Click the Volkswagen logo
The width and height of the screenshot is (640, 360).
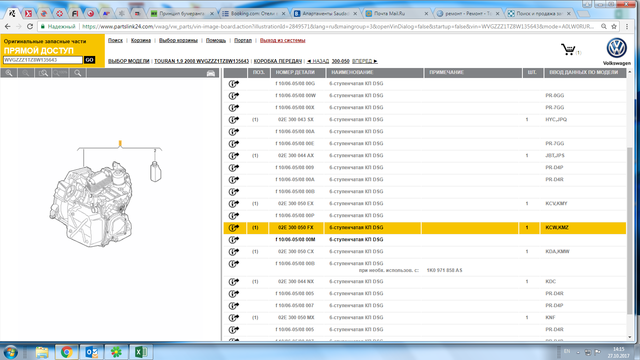pos(616,48)
